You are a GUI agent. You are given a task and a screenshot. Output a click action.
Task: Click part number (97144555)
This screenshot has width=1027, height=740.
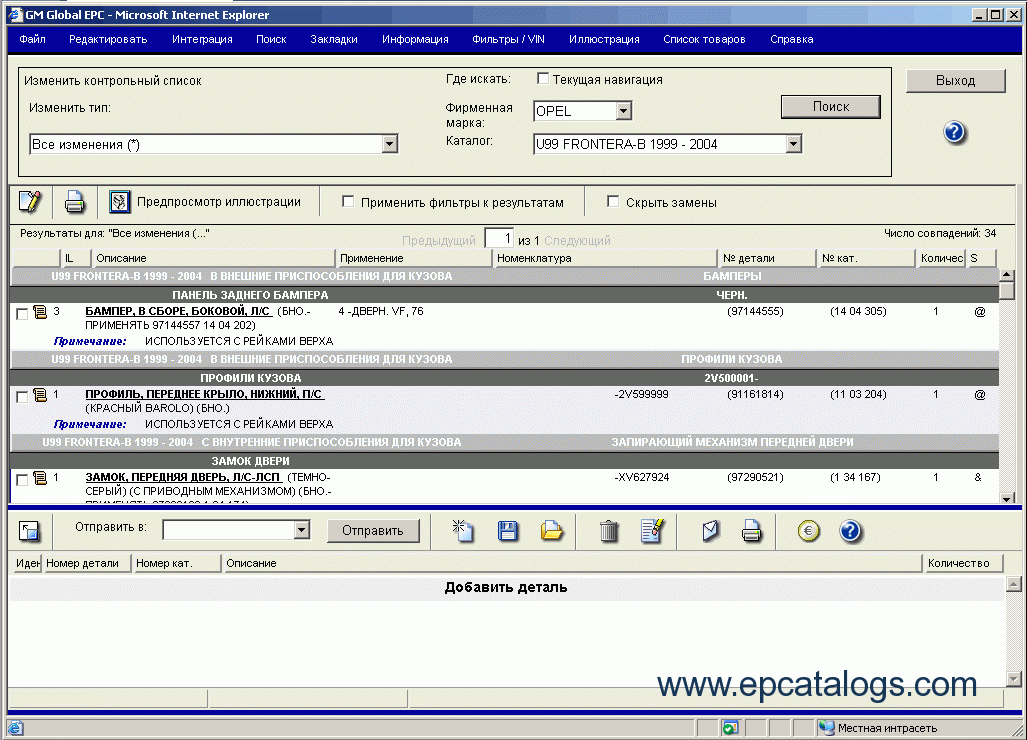coord(755,312)
